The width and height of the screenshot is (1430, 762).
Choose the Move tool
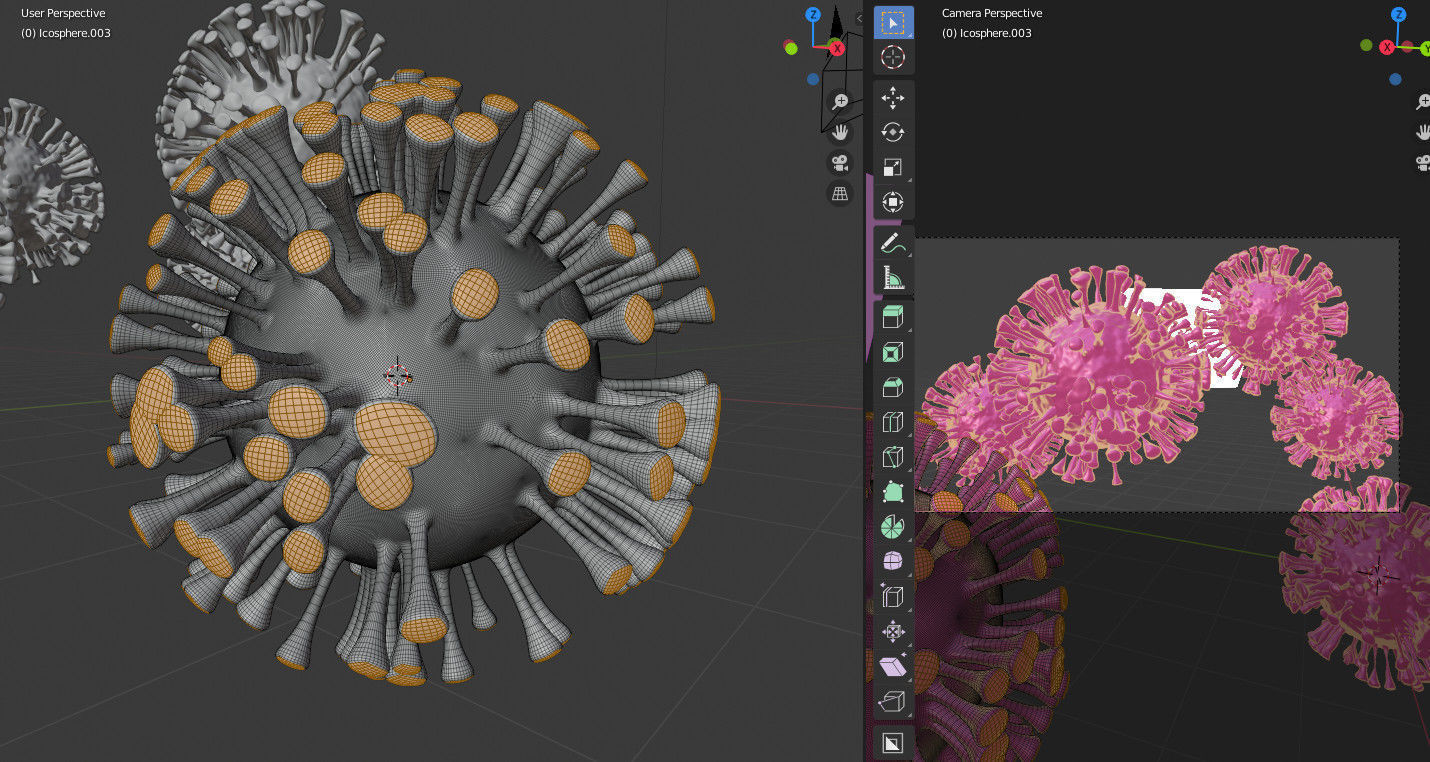(x=893, y=98)
